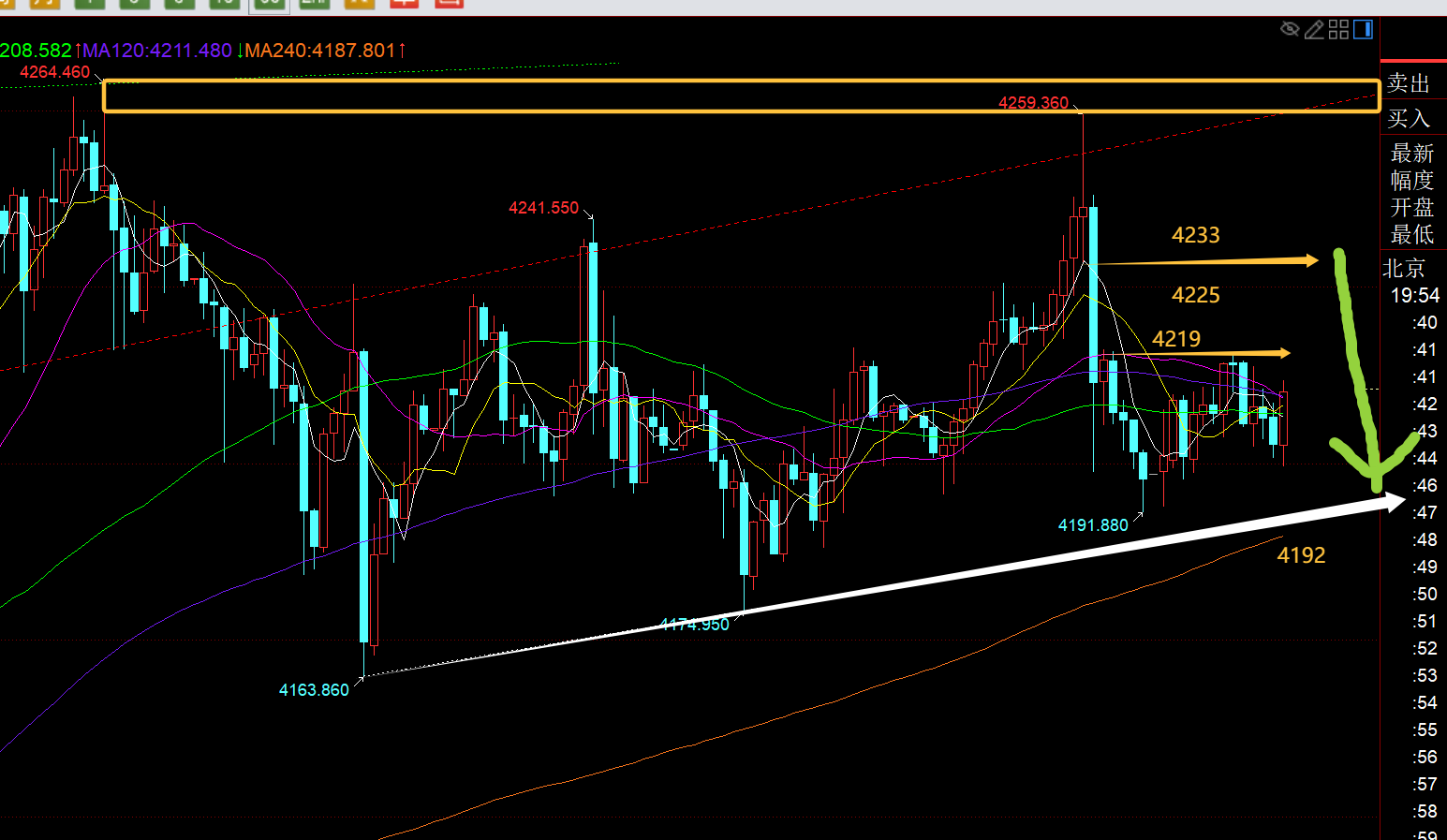1447x840 pixels.
Task: Click the 买入 (buy) row
Action: click(x=1409, y=118)
